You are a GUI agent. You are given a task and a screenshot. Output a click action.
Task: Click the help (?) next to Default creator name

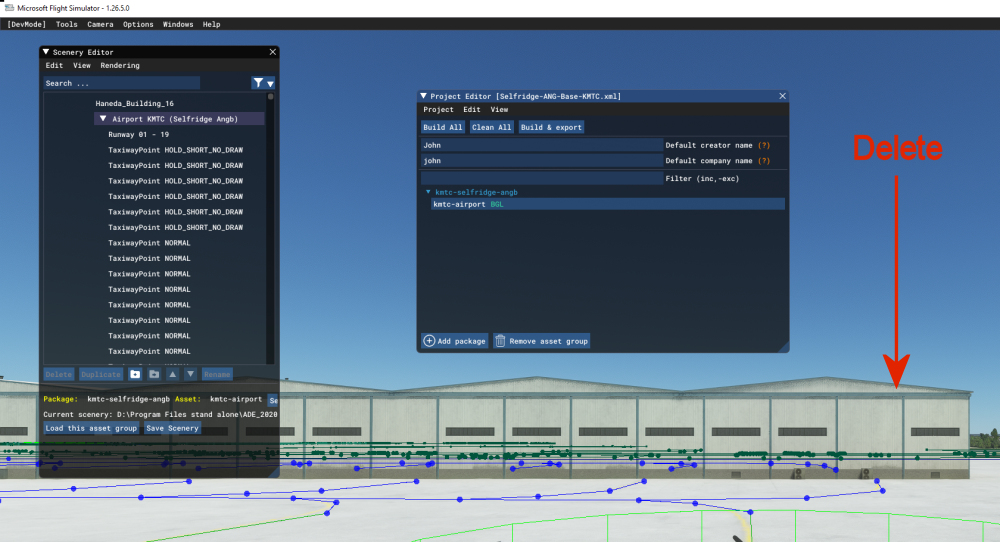click(764, 145)
